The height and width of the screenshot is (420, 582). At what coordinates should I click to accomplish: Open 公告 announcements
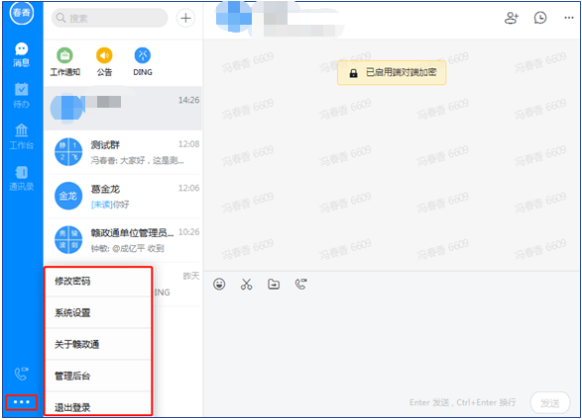pos(104,62)
